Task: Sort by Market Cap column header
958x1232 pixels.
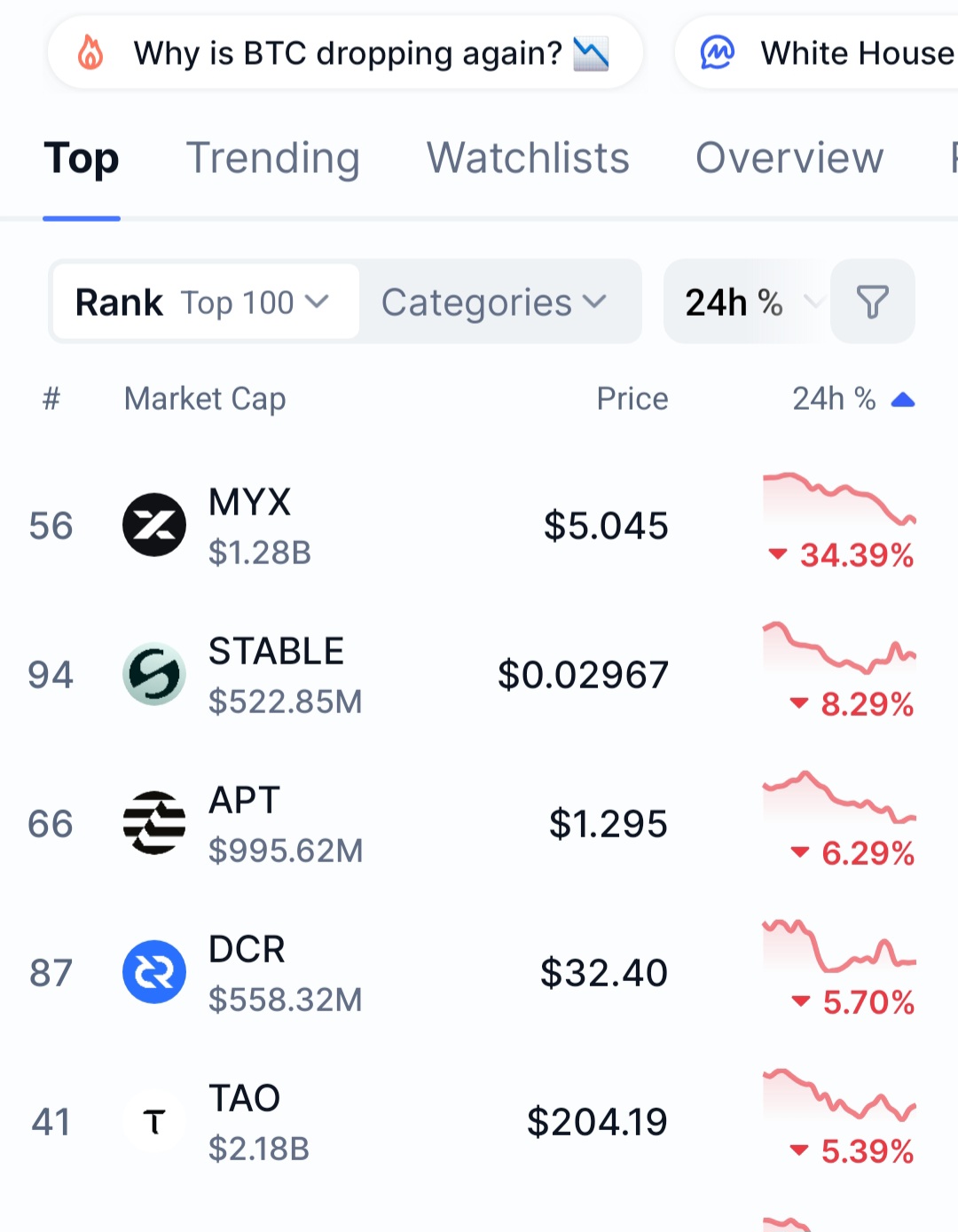Action: [205, 399]
